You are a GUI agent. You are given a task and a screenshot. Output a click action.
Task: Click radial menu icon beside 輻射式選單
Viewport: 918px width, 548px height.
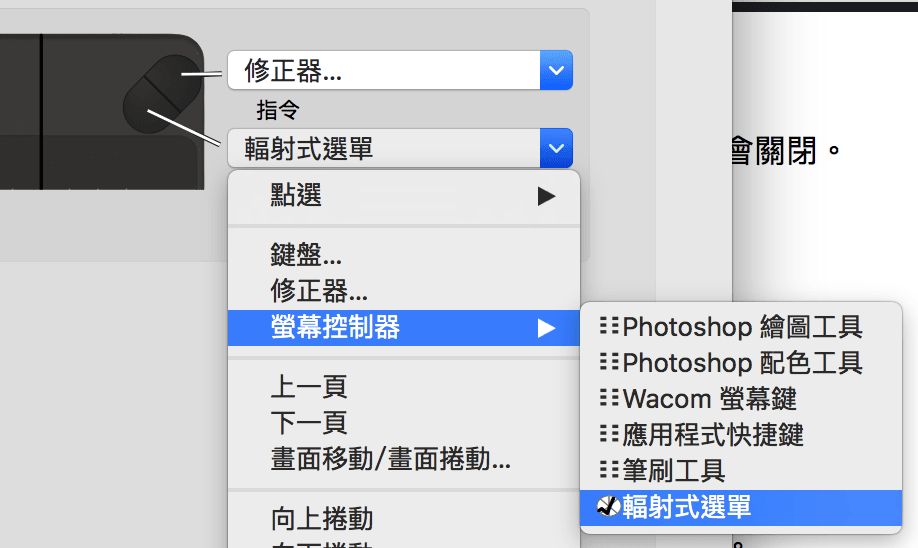tap(609, 506)
